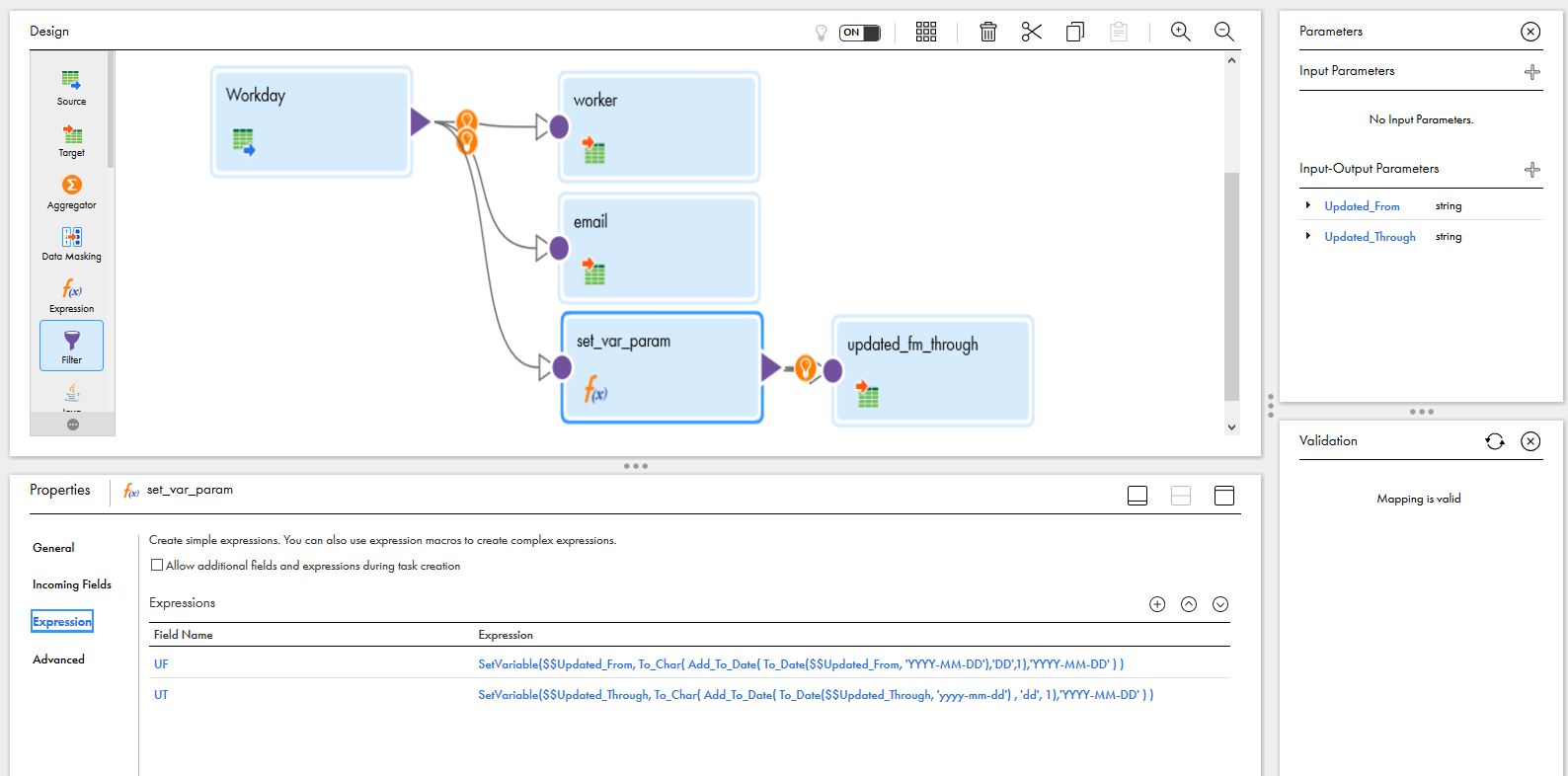This screenshot has width=1568, height=776.
Task: Enable Allow additional fields checkbox
Action: click(157, 566)
